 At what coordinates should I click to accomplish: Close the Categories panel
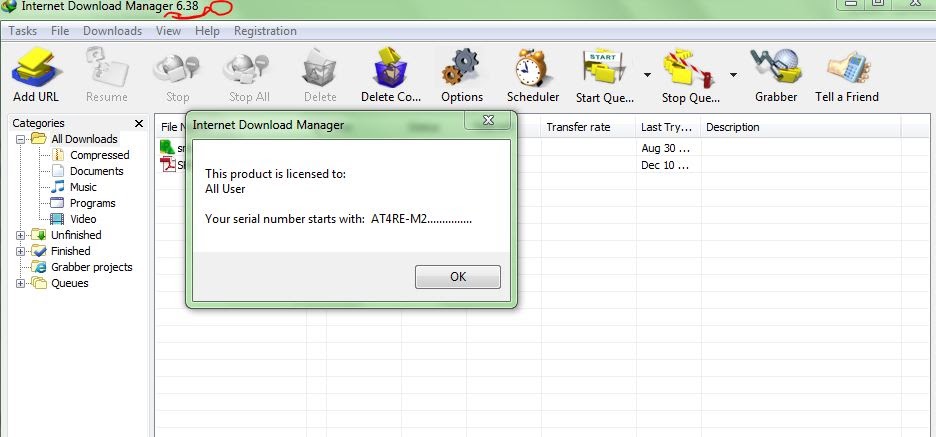[x=139, y=124]
